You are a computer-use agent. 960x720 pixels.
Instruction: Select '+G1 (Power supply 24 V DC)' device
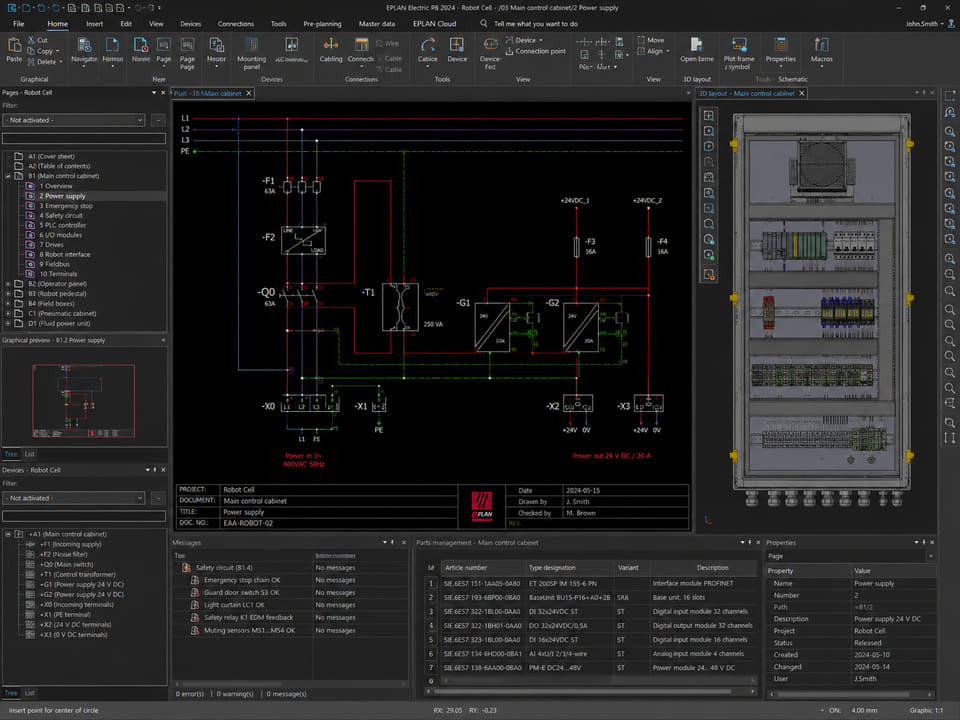pyautogui.click(x=82, y=585)
